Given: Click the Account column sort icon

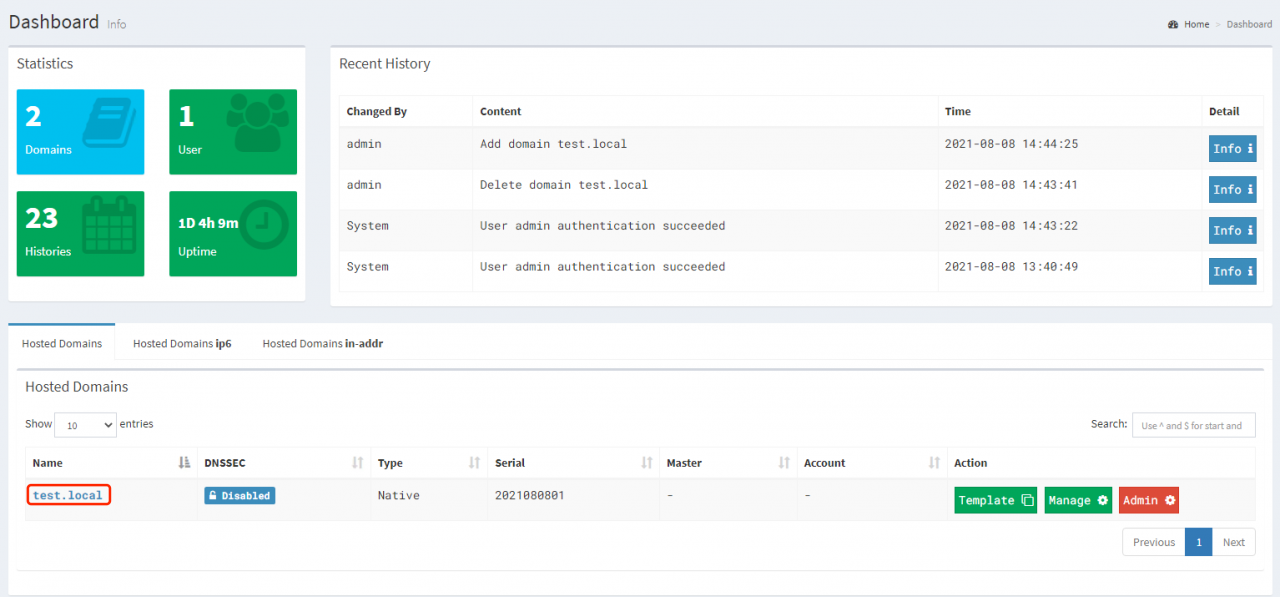Looking at the screenshot, I should [934, 463].
